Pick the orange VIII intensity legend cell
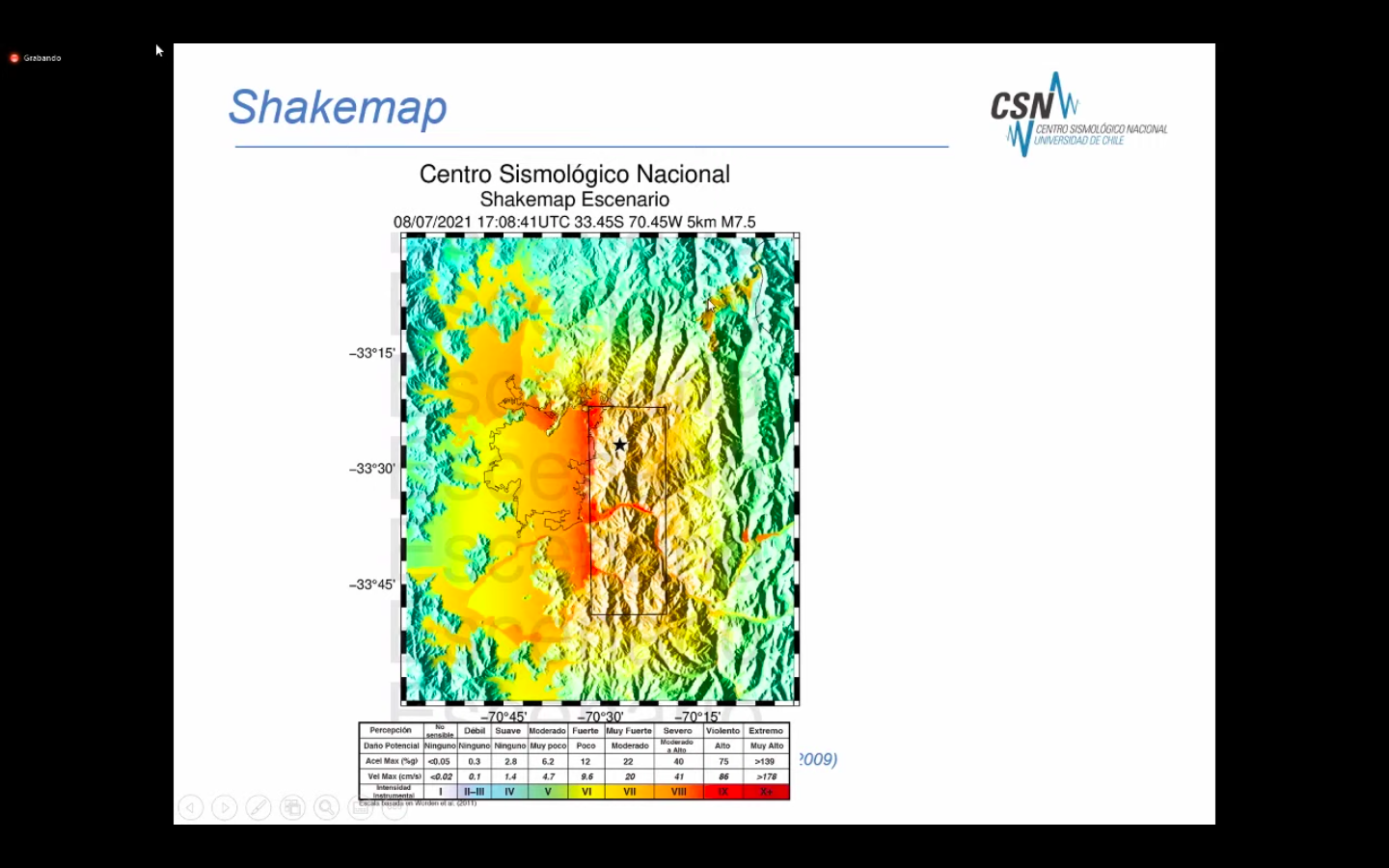This screenshot has height=868, width=1389. pyautogui.click(x=678, y=792)
